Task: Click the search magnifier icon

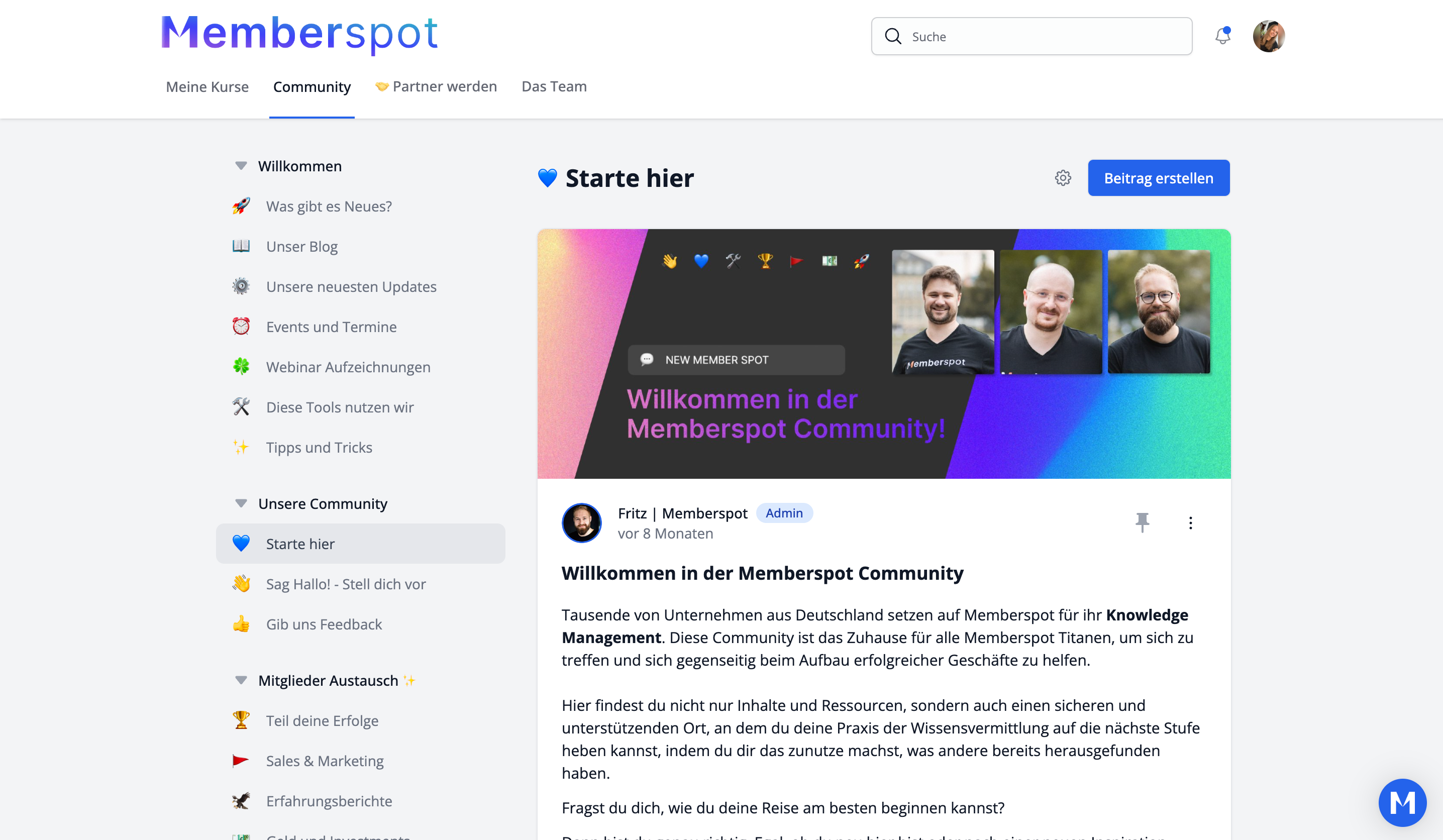Action: [893, 36]
